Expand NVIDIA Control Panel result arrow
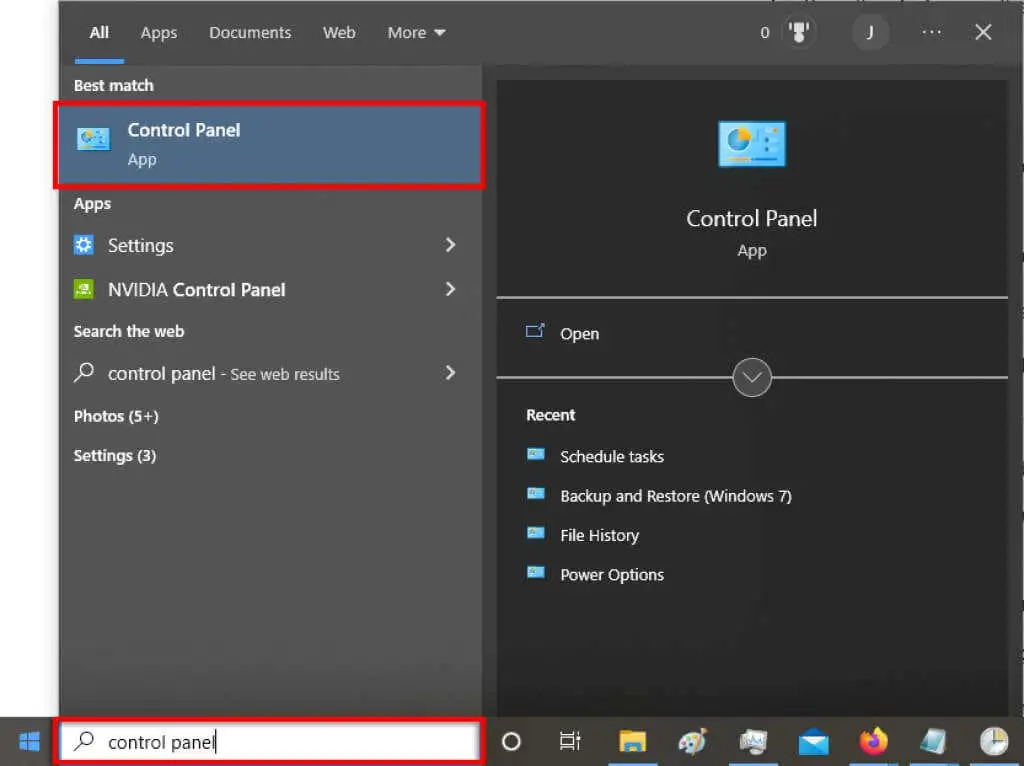1024x766 pixels. click(450, 289)
